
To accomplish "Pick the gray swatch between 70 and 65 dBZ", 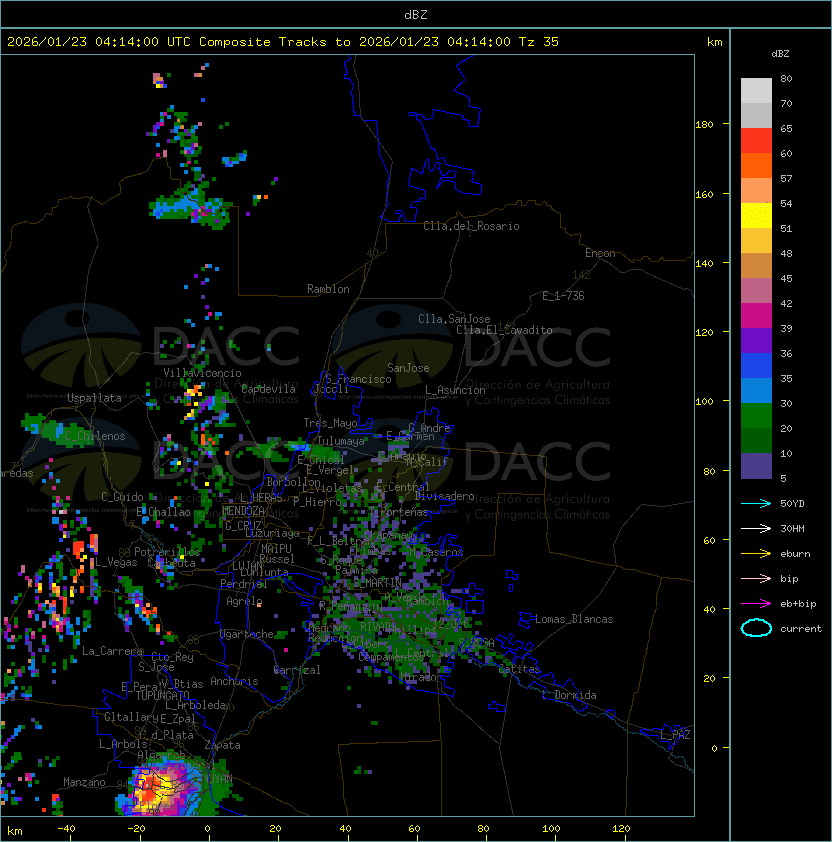I will (x=756, y=115).
